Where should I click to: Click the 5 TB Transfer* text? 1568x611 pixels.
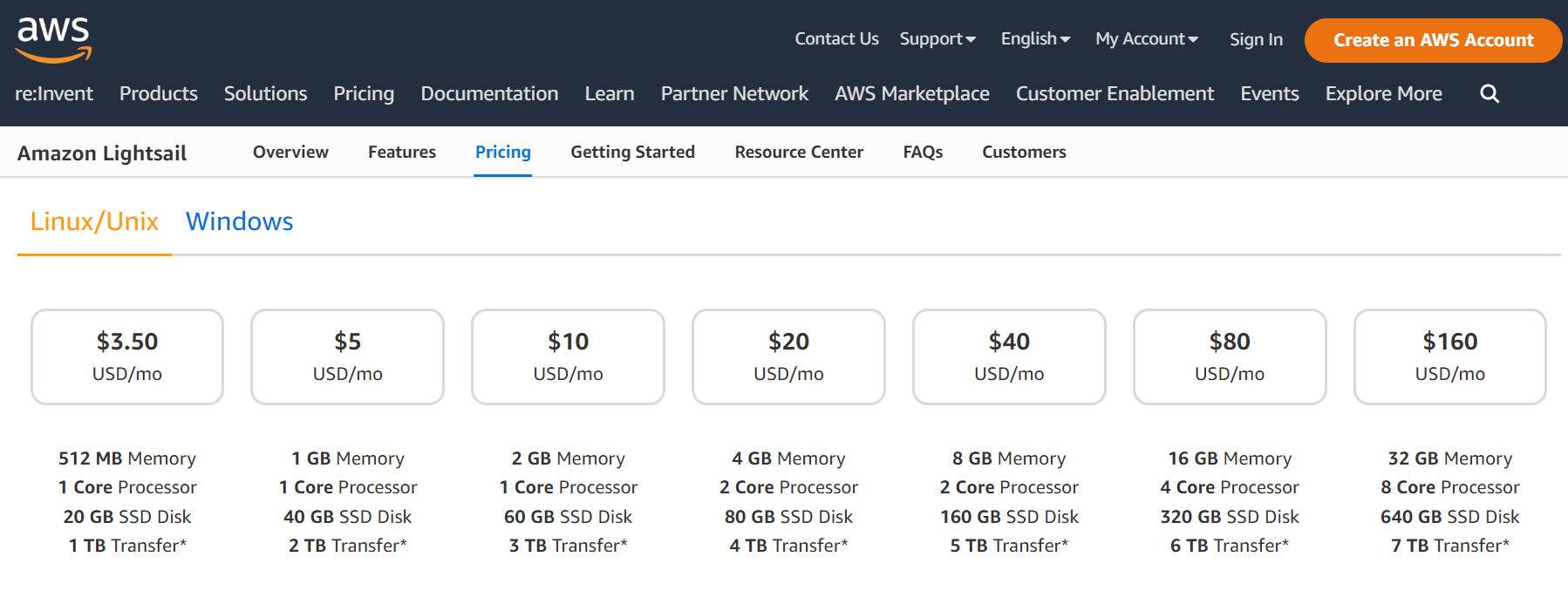tap(1009, 546)
